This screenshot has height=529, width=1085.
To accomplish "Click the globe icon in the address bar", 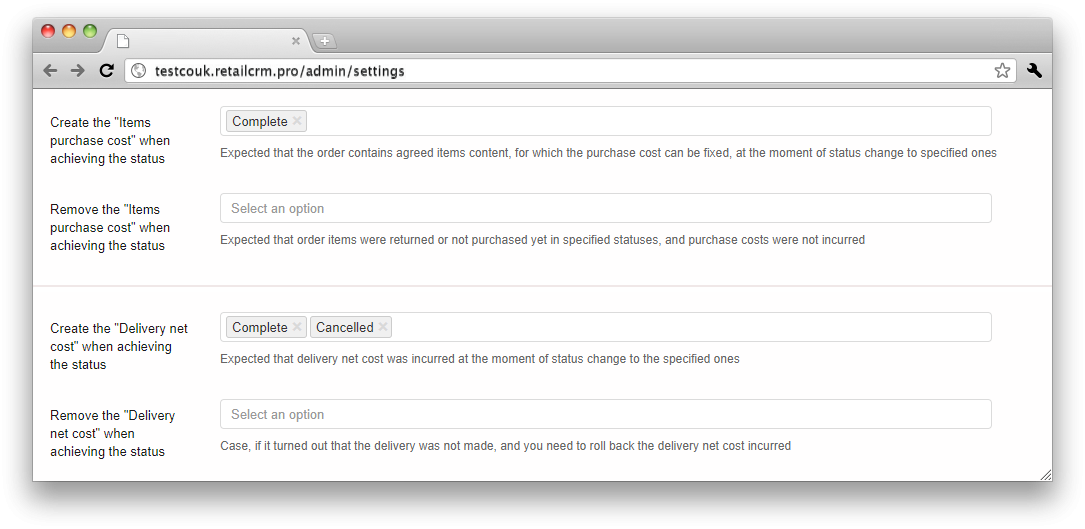I will click(138, 71).
